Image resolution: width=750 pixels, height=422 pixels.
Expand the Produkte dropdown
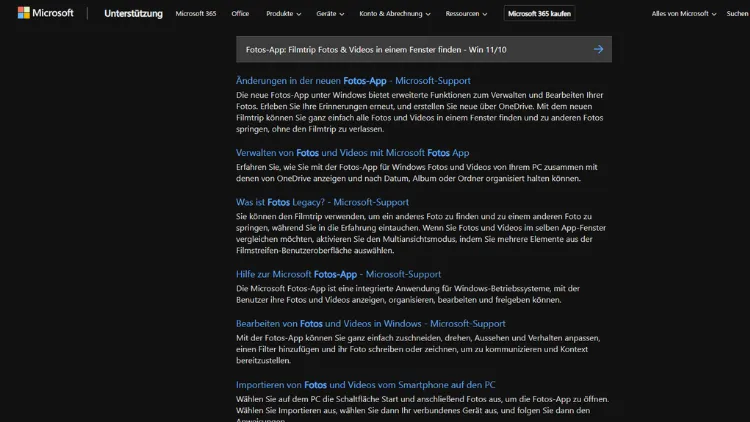tap(284, 13)
